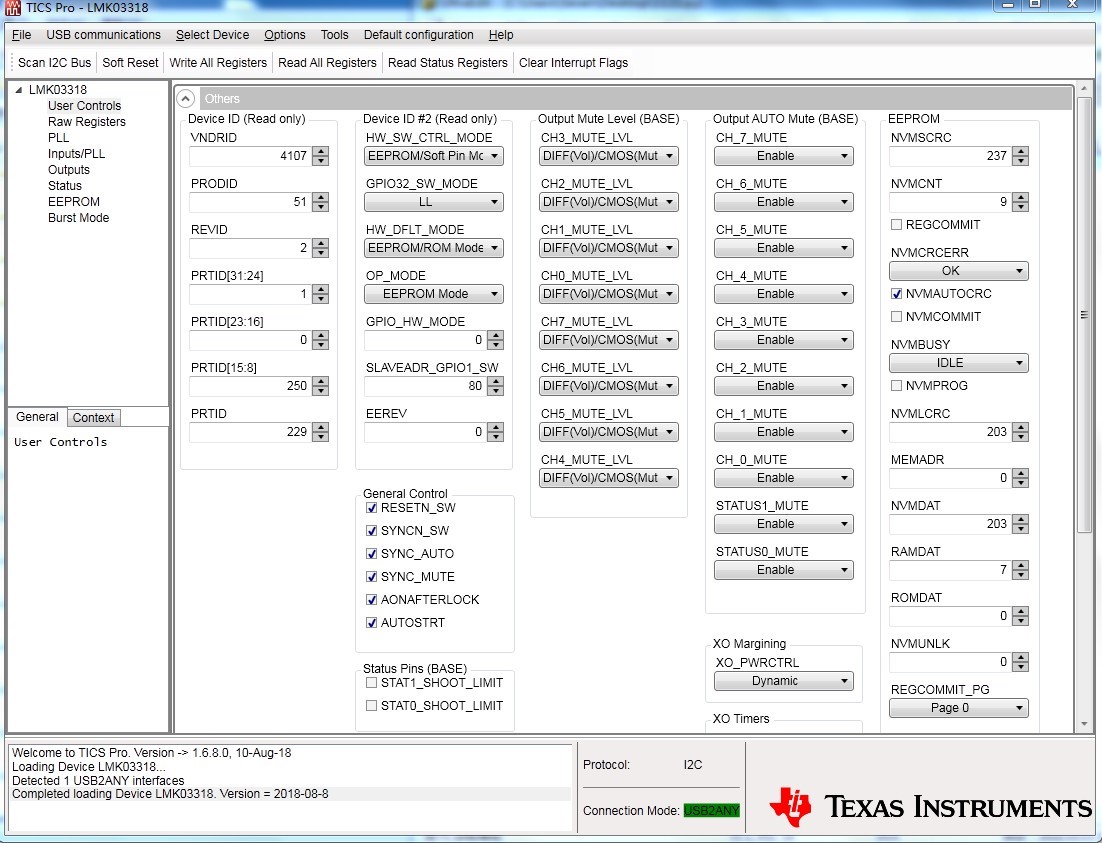1102x843 pixels.
Task: Open the File menu
Action: click(21, 34)
